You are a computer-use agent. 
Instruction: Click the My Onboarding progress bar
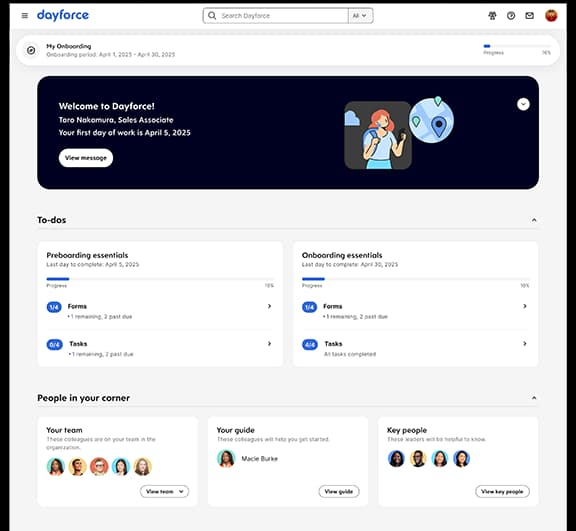coord(517,46)
